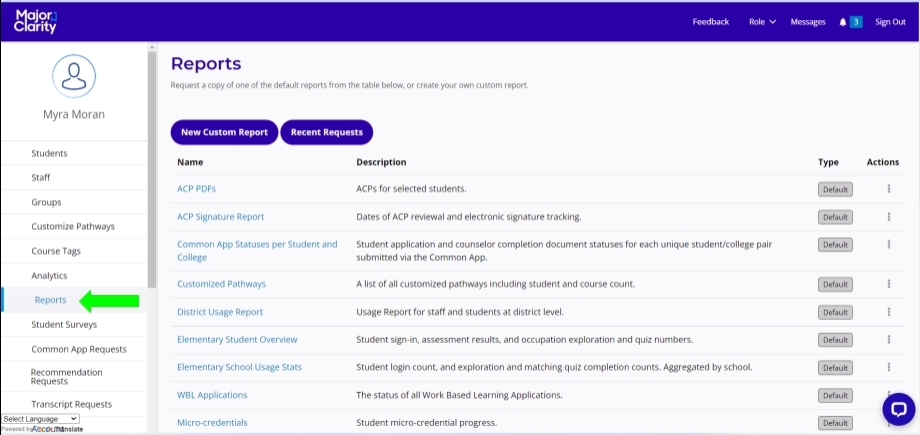Click Sign Out in the header
920x435 pixels.
[x=890, y=22]
